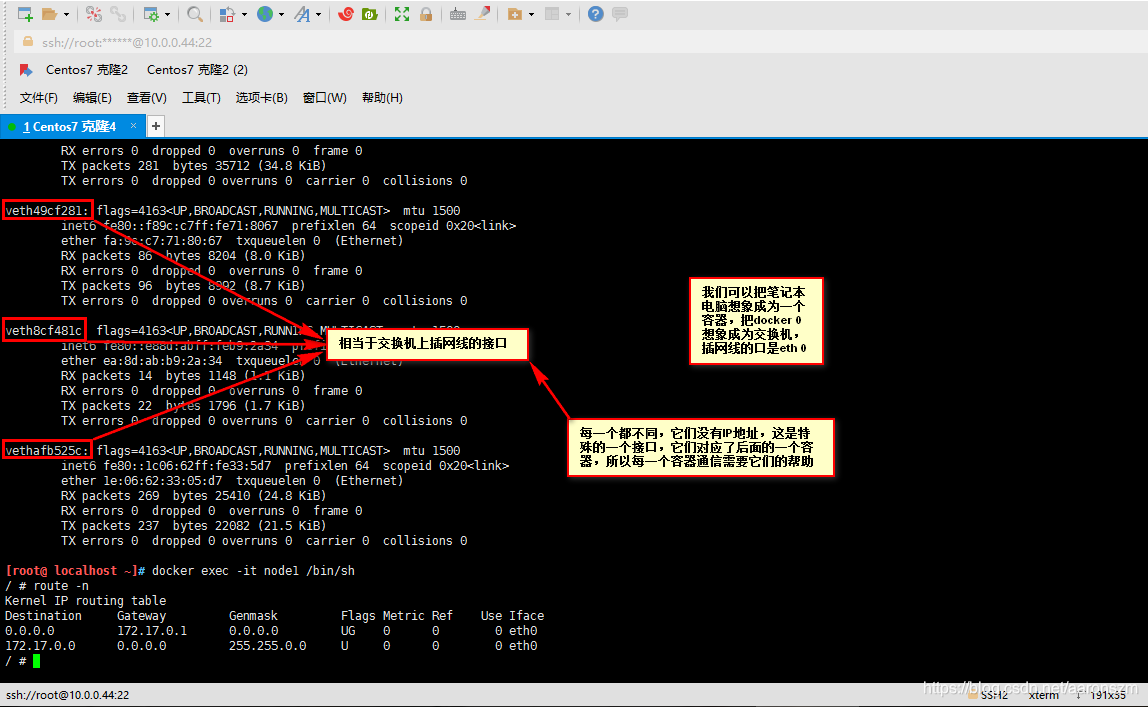Click the green terminal cursor at prompt
The height and width of the screenshot is (707, 1148).
coord(37,661)
